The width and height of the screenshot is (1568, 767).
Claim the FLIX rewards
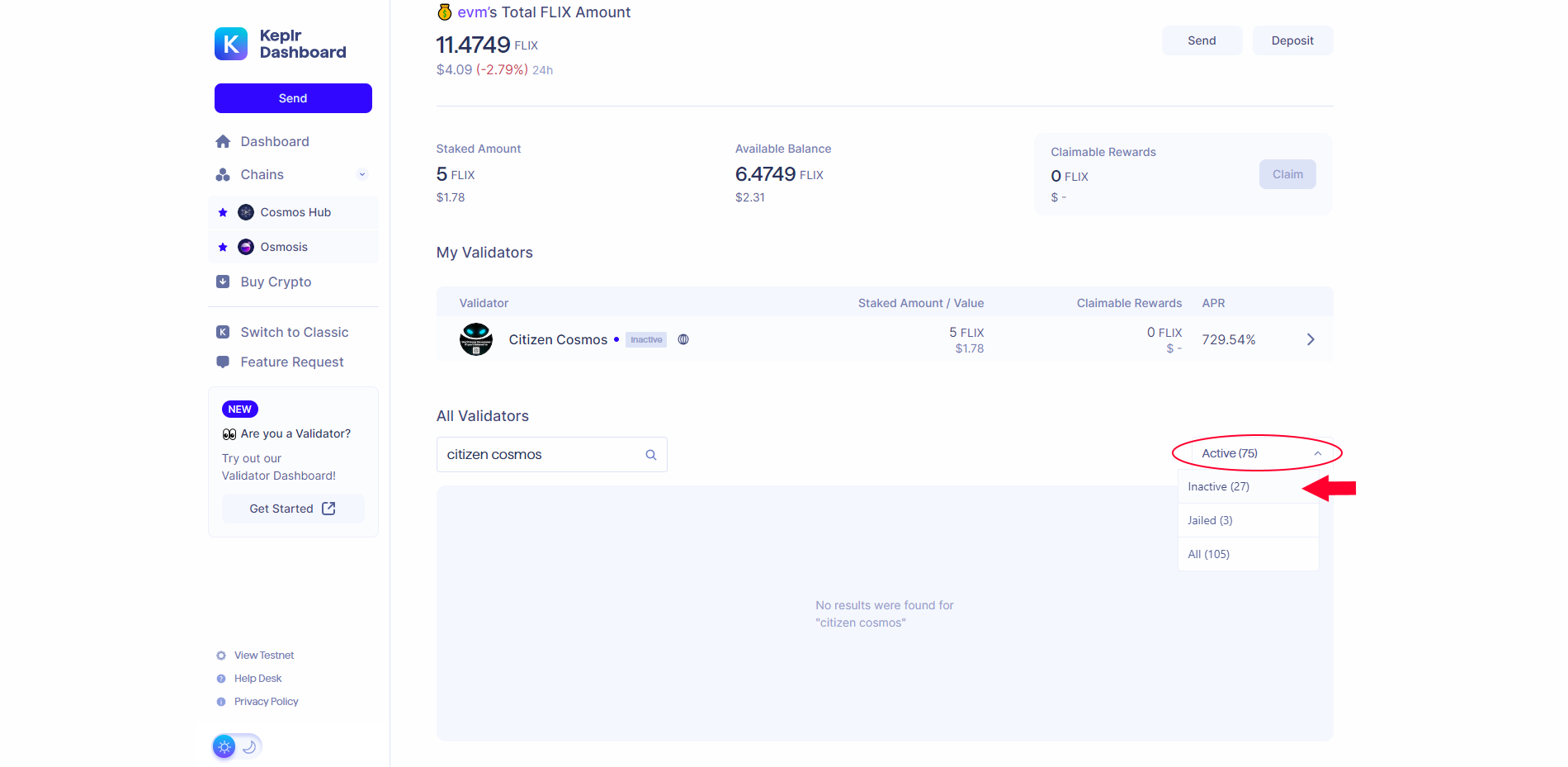pos(1287,174)
